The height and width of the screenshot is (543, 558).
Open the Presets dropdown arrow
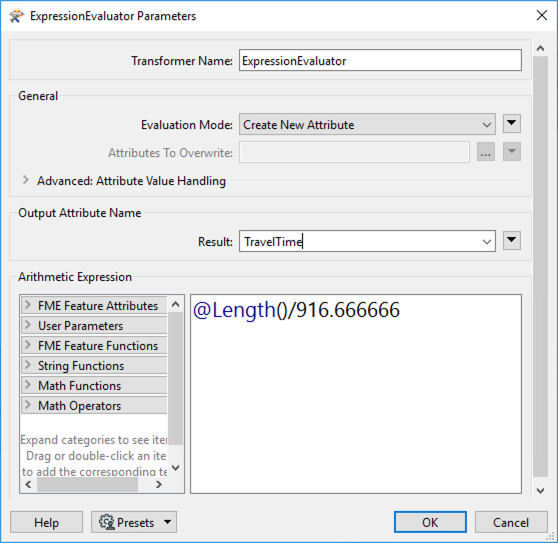click(168, 522)
